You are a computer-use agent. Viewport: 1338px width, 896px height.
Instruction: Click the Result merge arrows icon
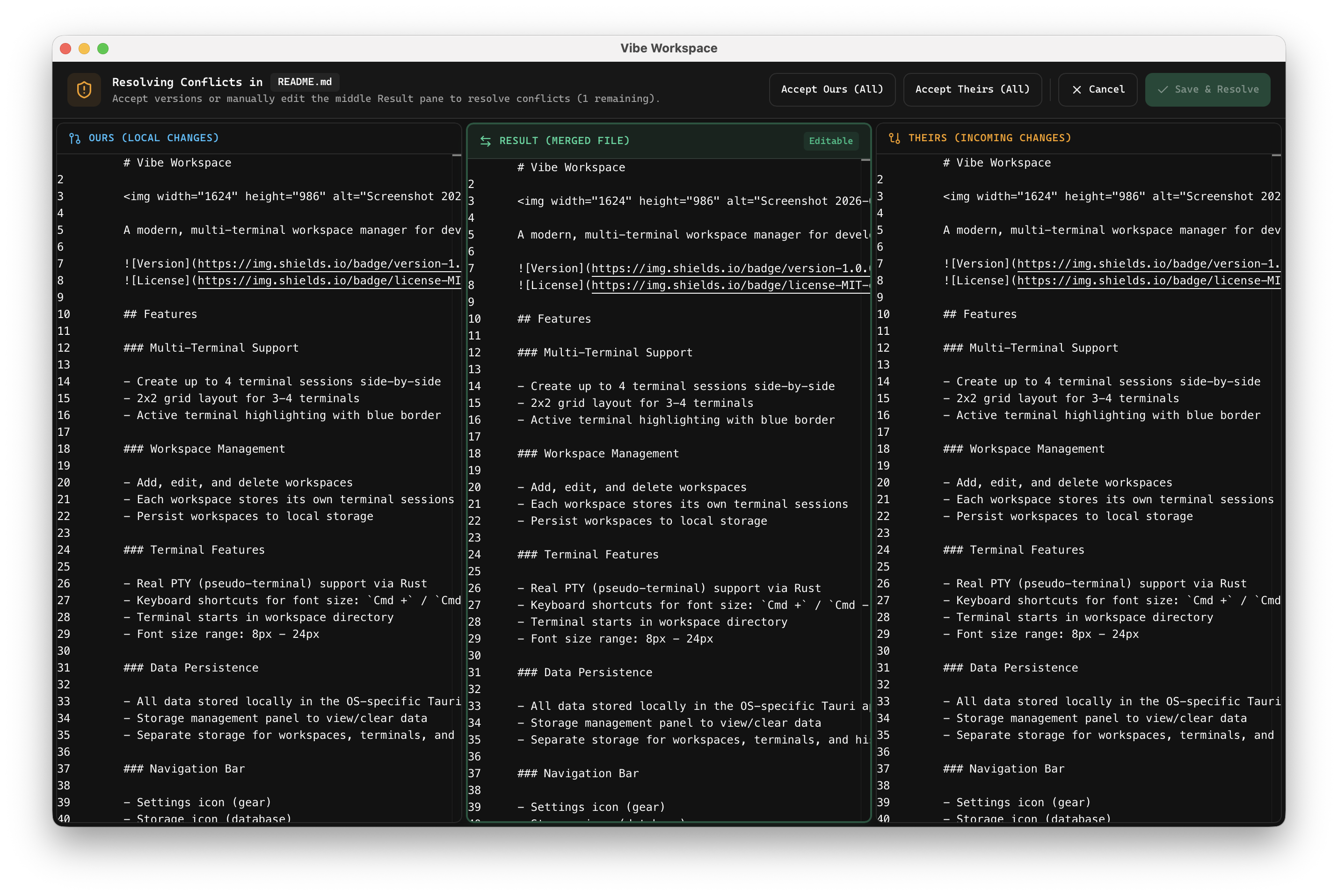[485, 141]
